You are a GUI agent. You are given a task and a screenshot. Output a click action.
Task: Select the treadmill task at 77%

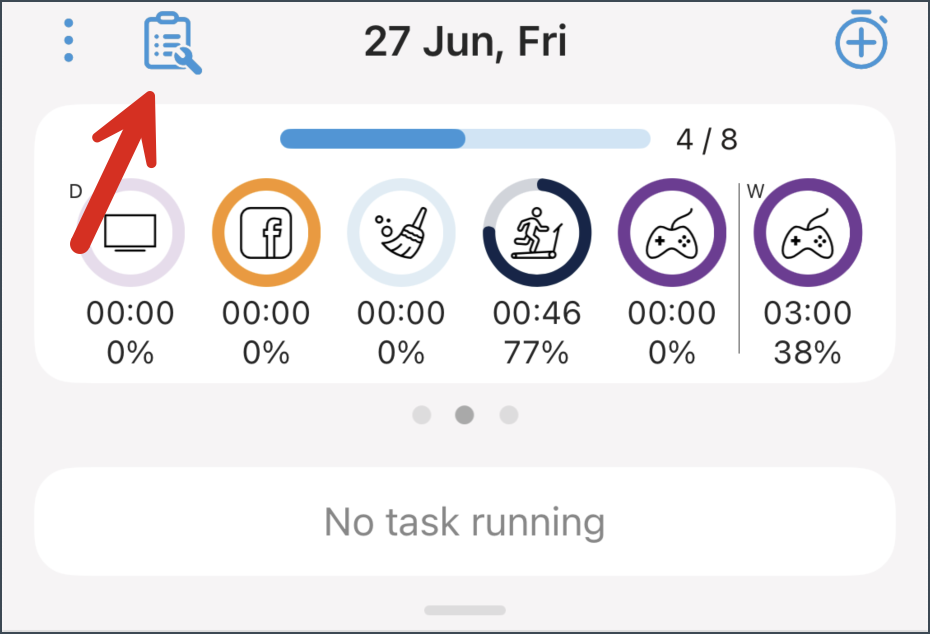[x=537, y=232]
